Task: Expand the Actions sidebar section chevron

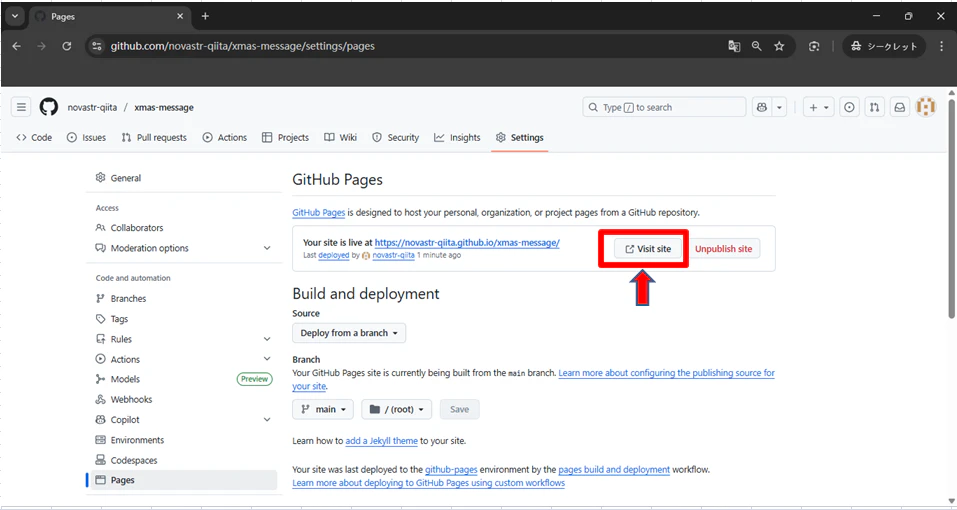Action: (x=267, y=359)
